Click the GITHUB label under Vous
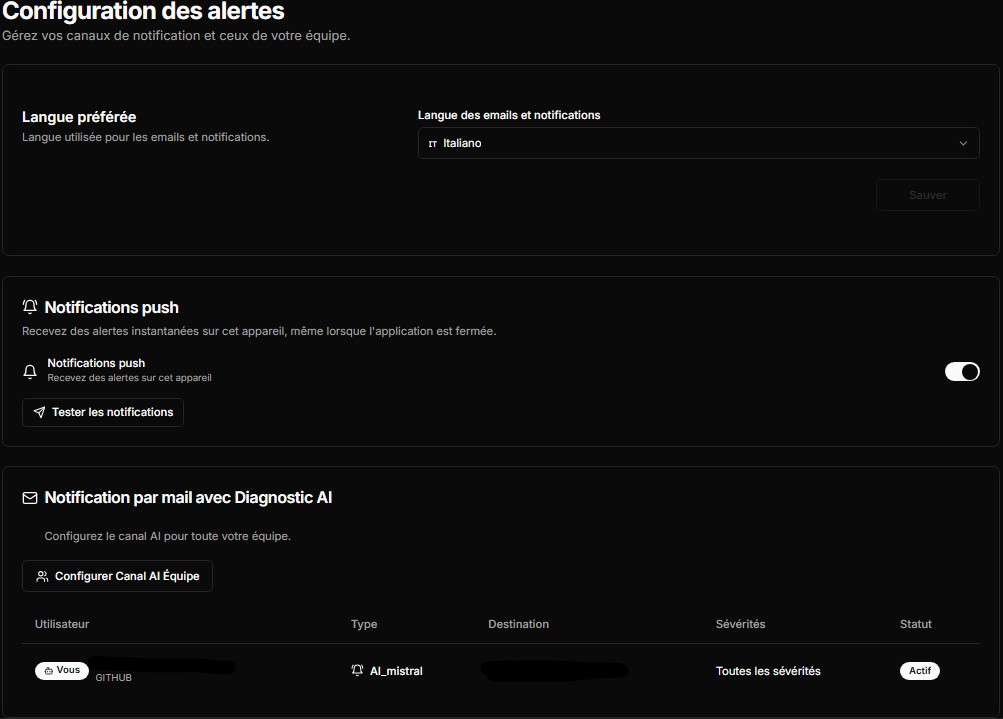 tap(113, 677)
